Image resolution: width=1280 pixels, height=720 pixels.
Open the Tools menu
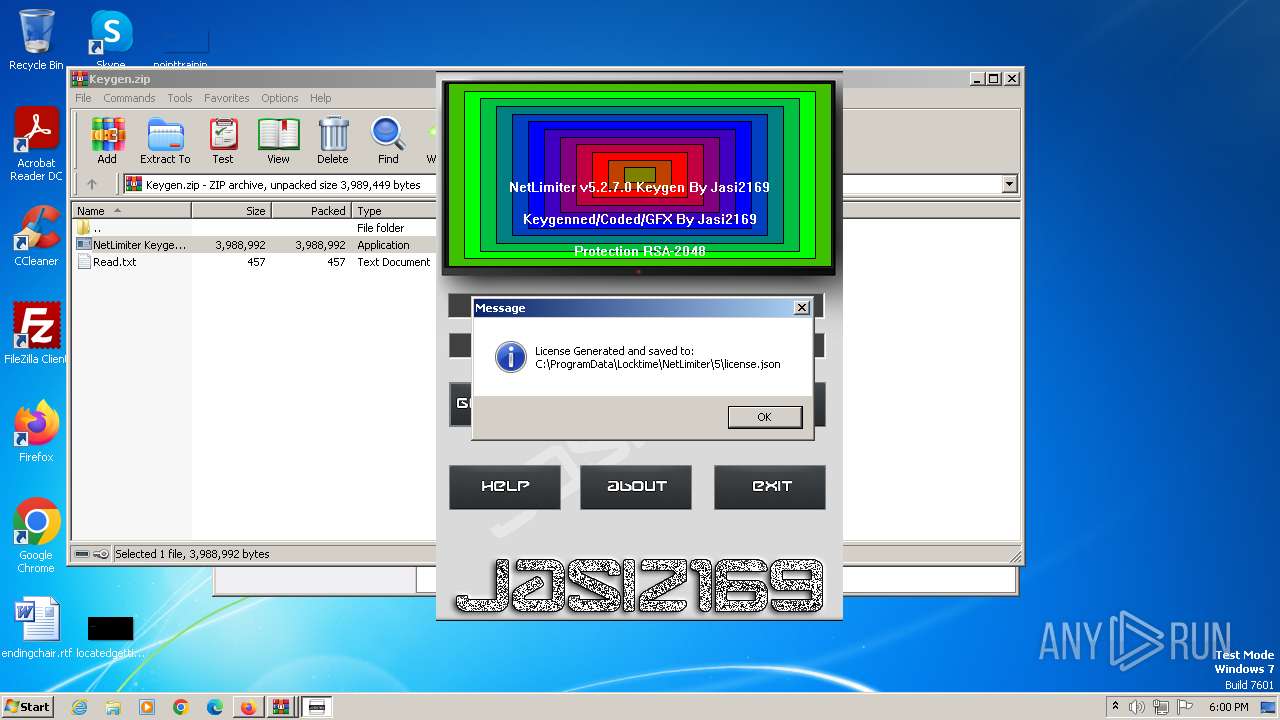(x=180, y=98)
